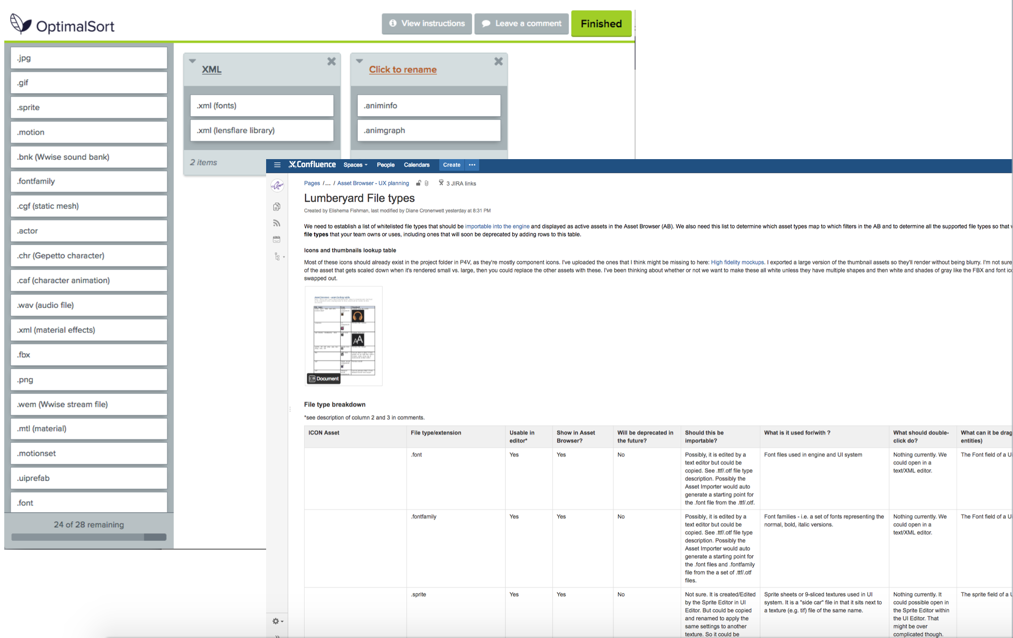Collapse the 'Click to rename' category arrow
Screen dimensions: 1013x638
[x=360, y=61]
